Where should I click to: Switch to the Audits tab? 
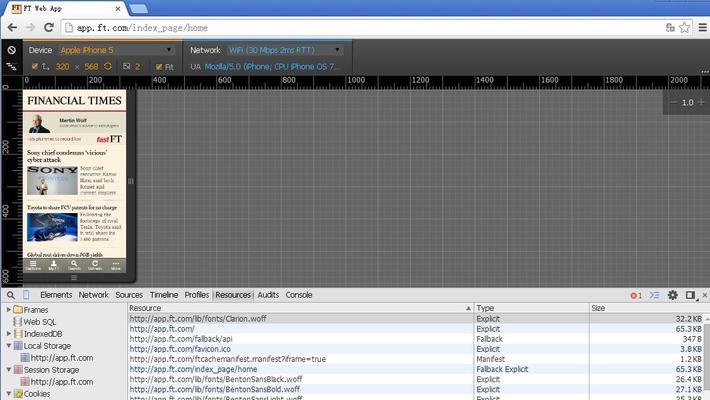268,295
